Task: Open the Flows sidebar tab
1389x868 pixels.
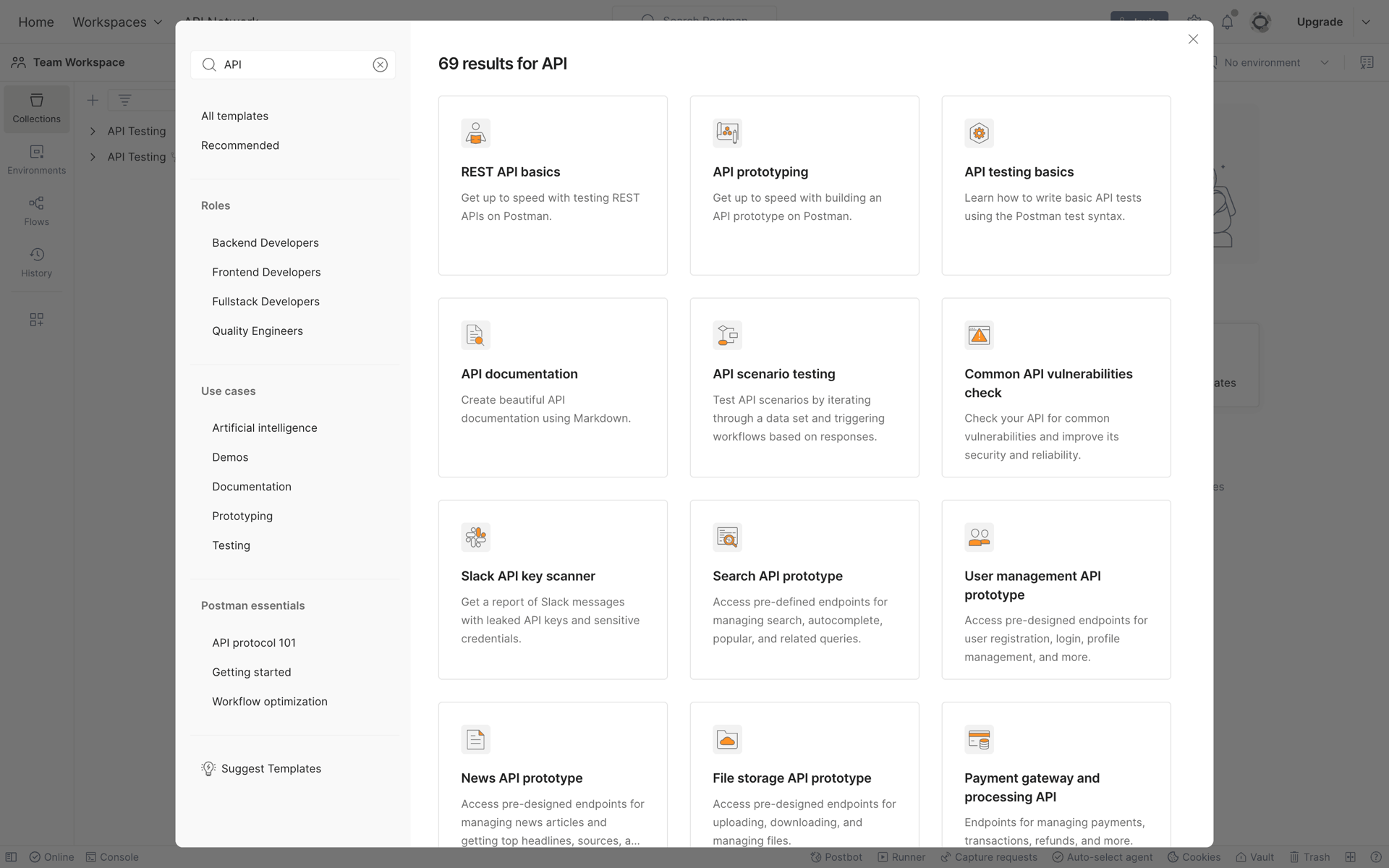Action: 36,211
